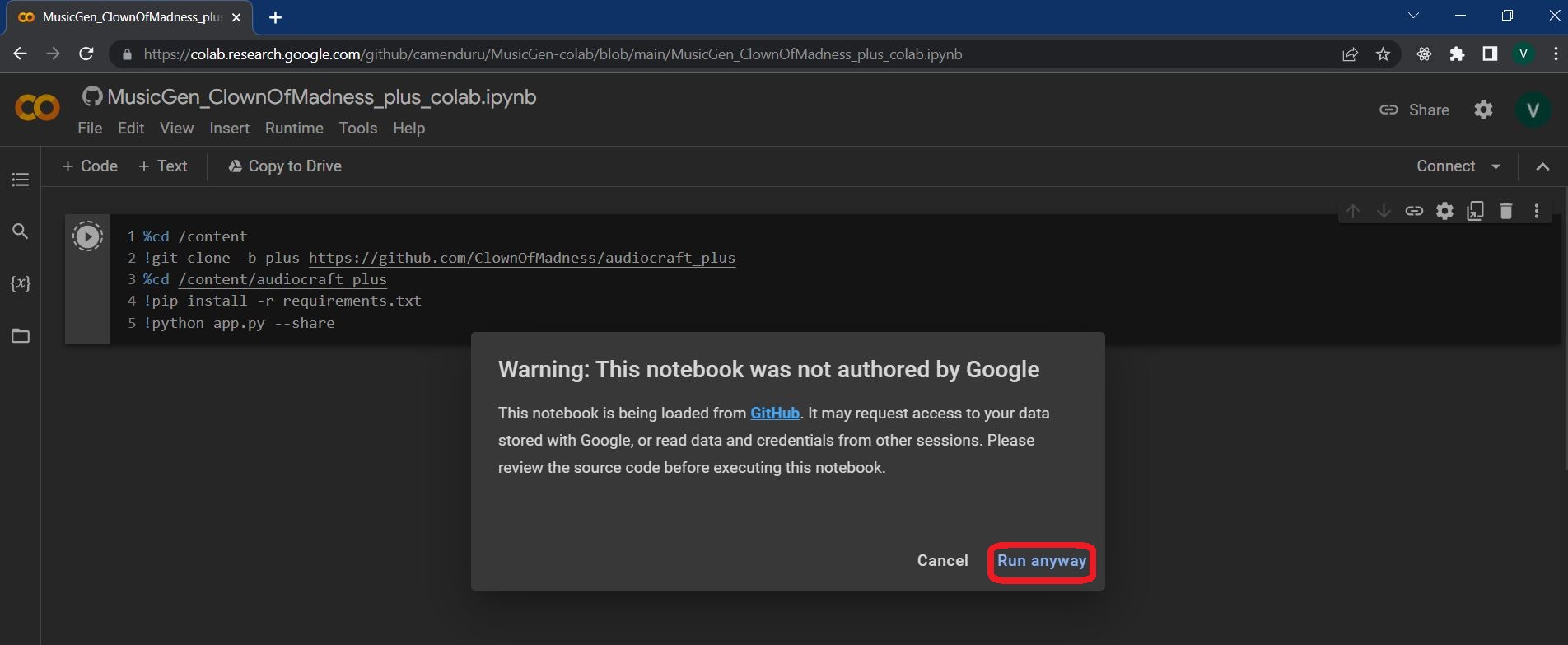Open the tab search dropdown arrow

coord(1413,16)
